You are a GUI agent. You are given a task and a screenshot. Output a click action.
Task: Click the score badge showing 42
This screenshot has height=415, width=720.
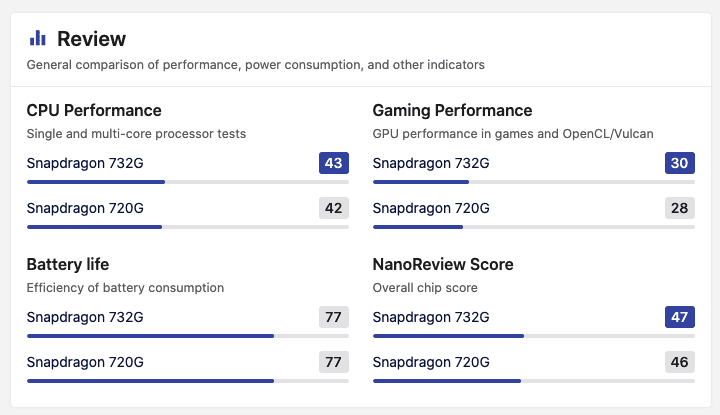pos(333,208)
